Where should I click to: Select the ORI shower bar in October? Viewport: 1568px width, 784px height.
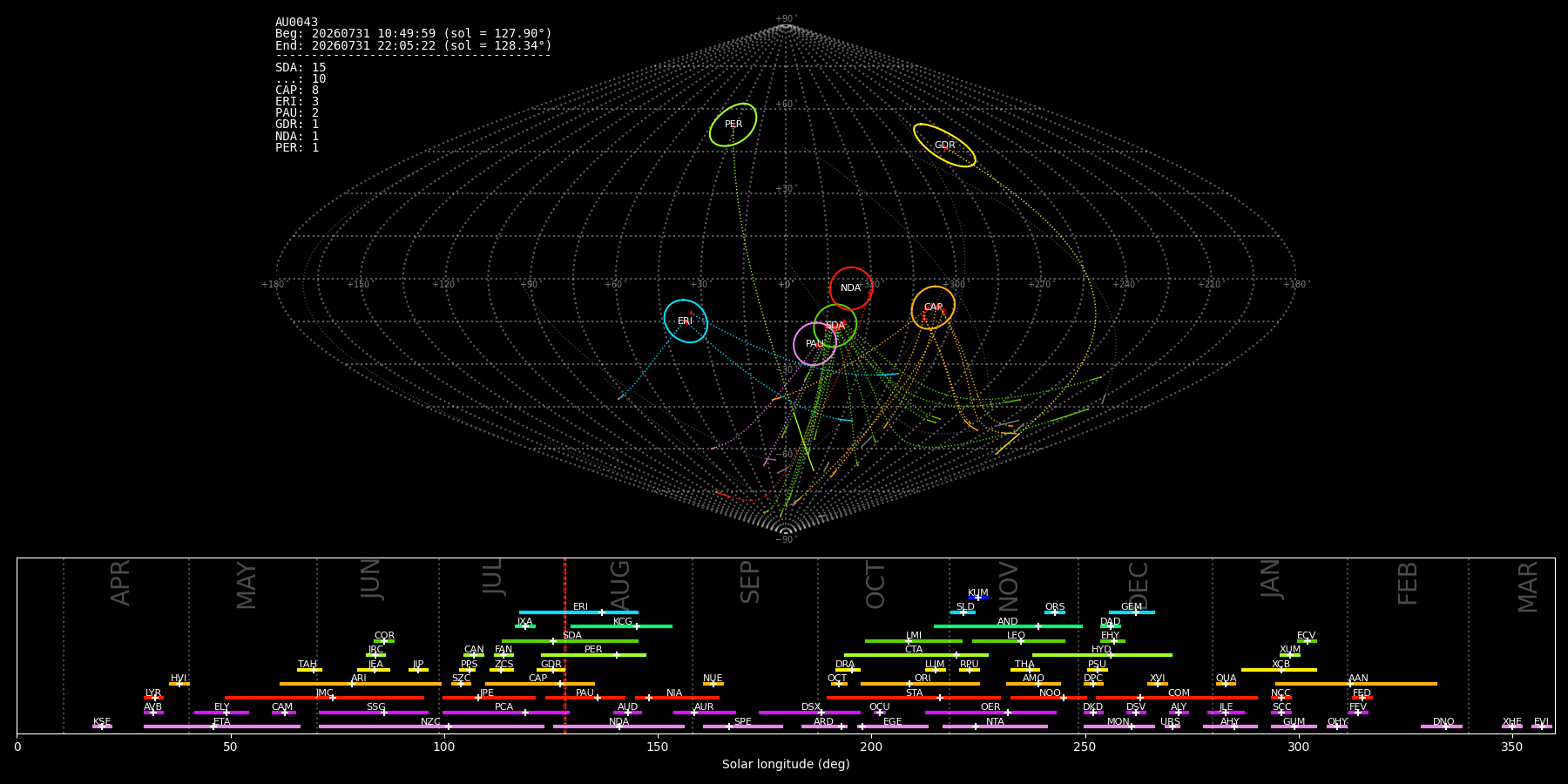pos(920,684)
